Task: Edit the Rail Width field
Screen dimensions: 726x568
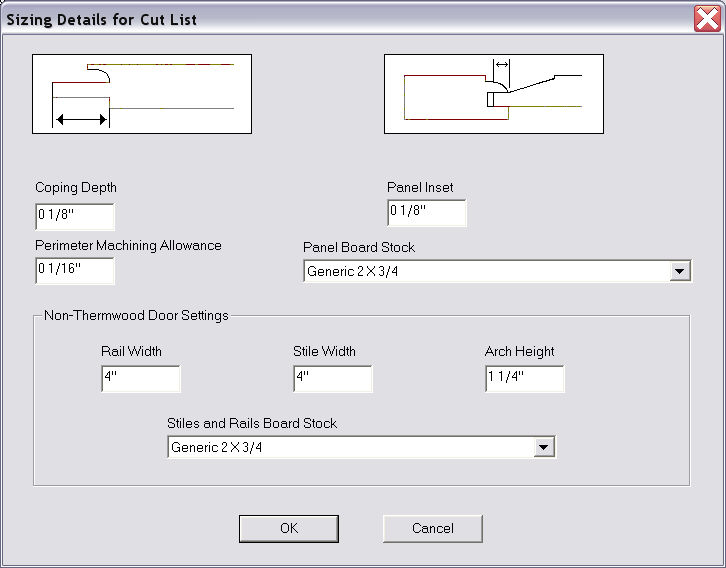Action: pos(141,378)
